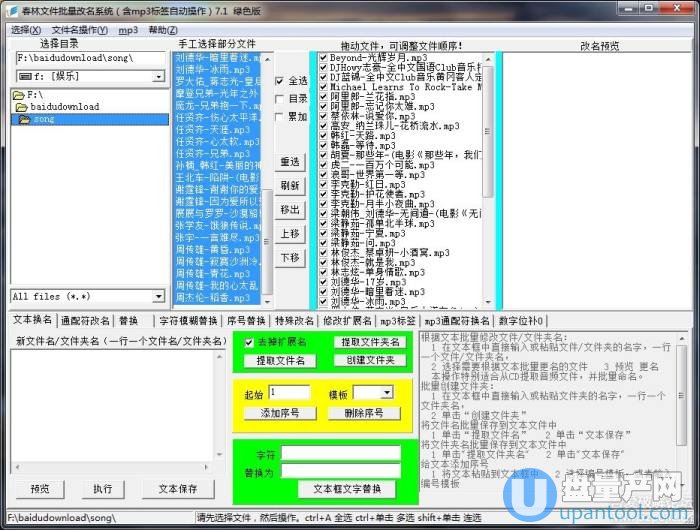Uncheck Beyond-光辉岁月.mp3 checkbox
Screen dimensions: 700x530
pyautogui.click(x=324, y=58)
